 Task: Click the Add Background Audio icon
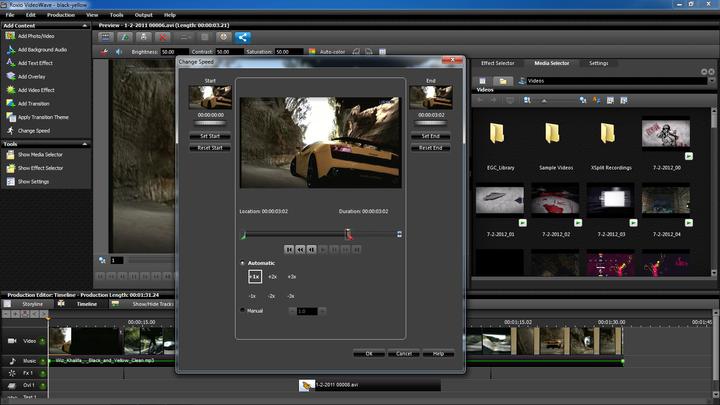click(x=10, y=50)
